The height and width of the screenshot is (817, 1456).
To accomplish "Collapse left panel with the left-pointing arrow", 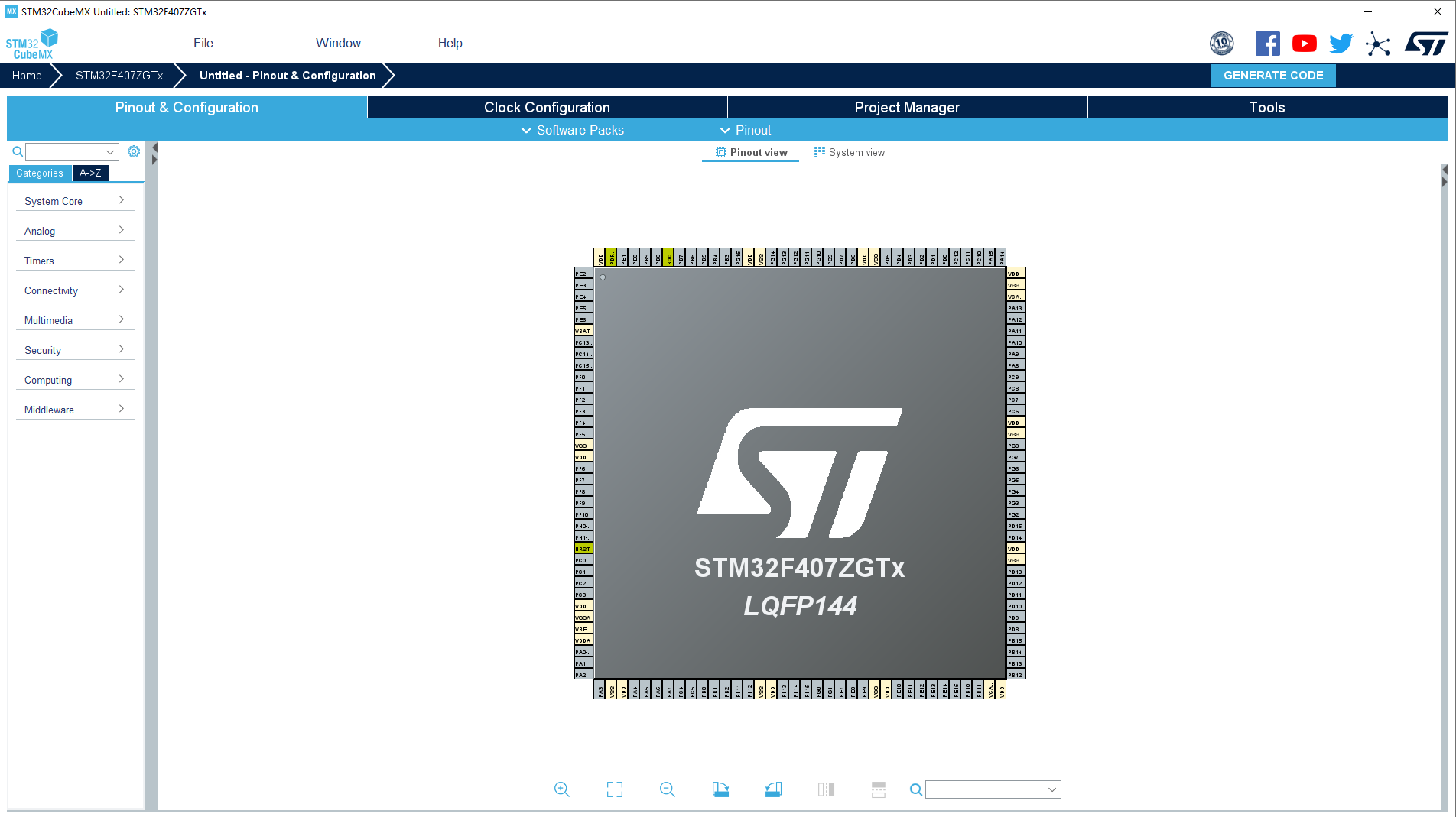I will click(154, 148).
